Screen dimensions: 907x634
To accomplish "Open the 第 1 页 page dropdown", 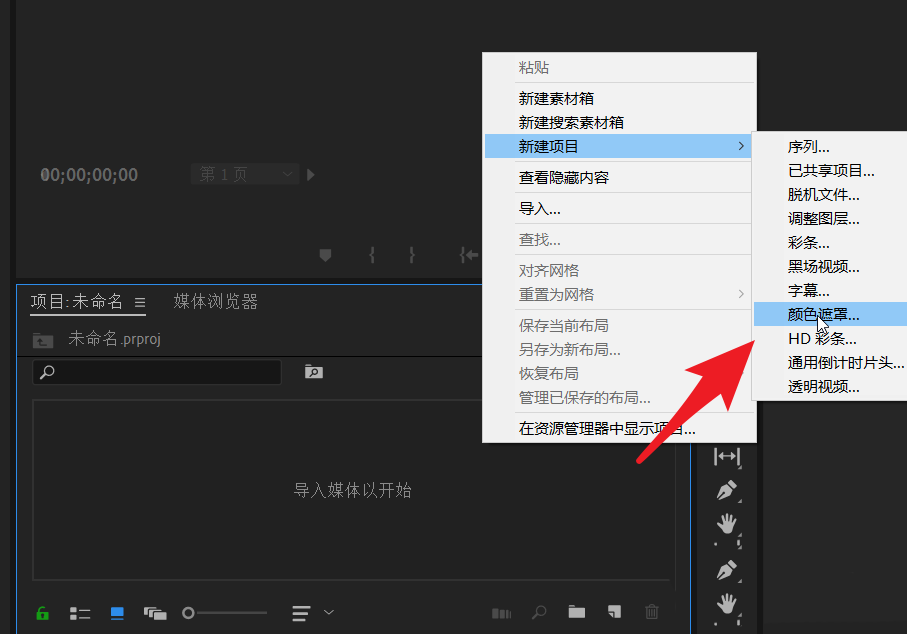I will (x=245, y=173).
